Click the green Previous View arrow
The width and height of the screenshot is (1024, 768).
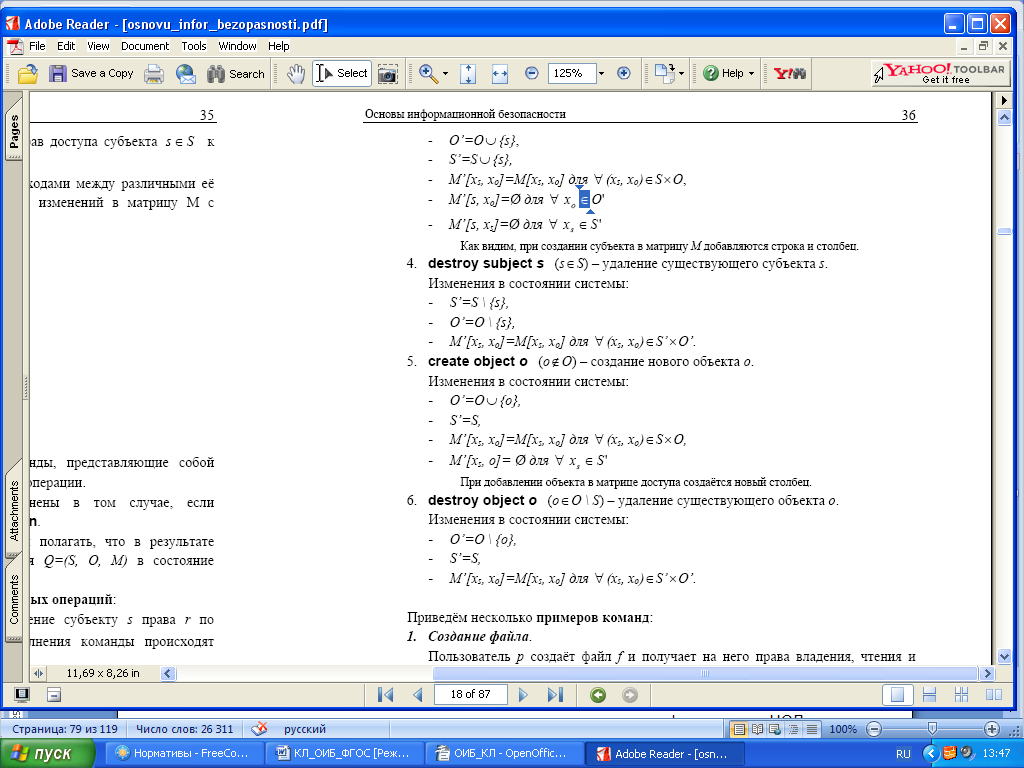[x=598, y=695]
